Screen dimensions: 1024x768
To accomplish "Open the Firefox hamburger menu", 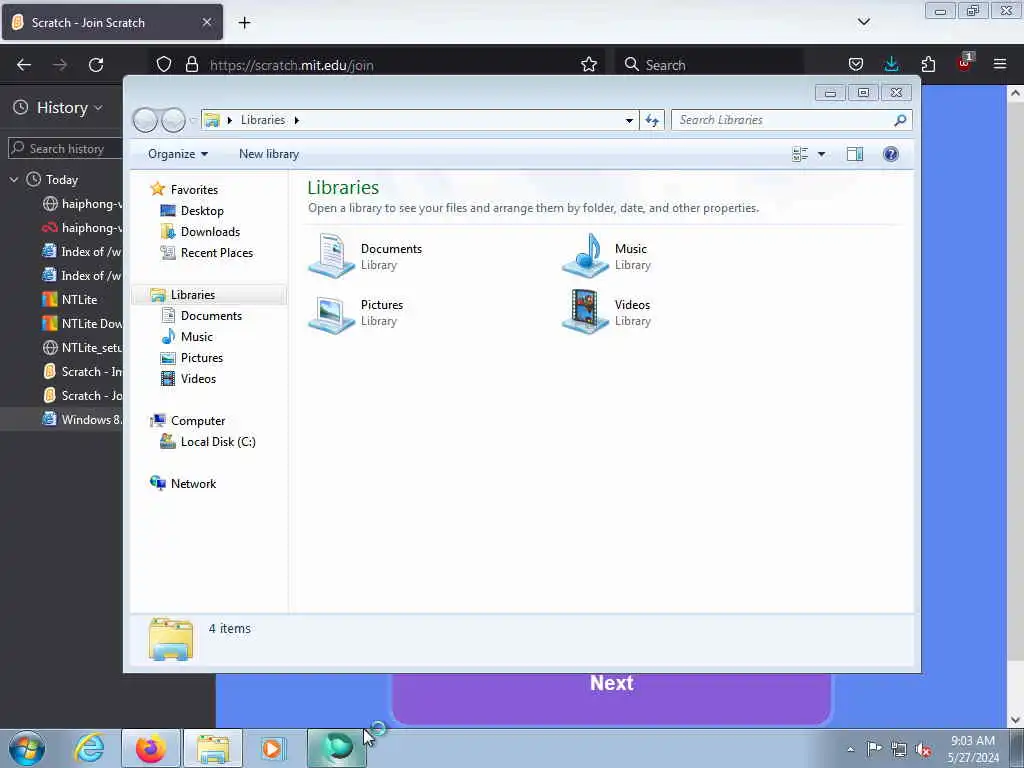I will click(x=1000, y=64).
